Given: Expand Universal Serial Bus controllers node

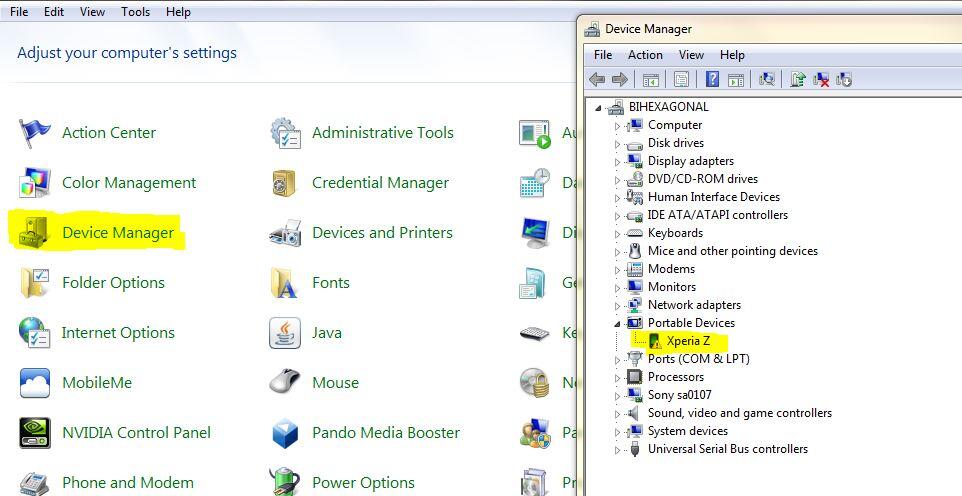Looking at the screenshot, I should [617, 451].
